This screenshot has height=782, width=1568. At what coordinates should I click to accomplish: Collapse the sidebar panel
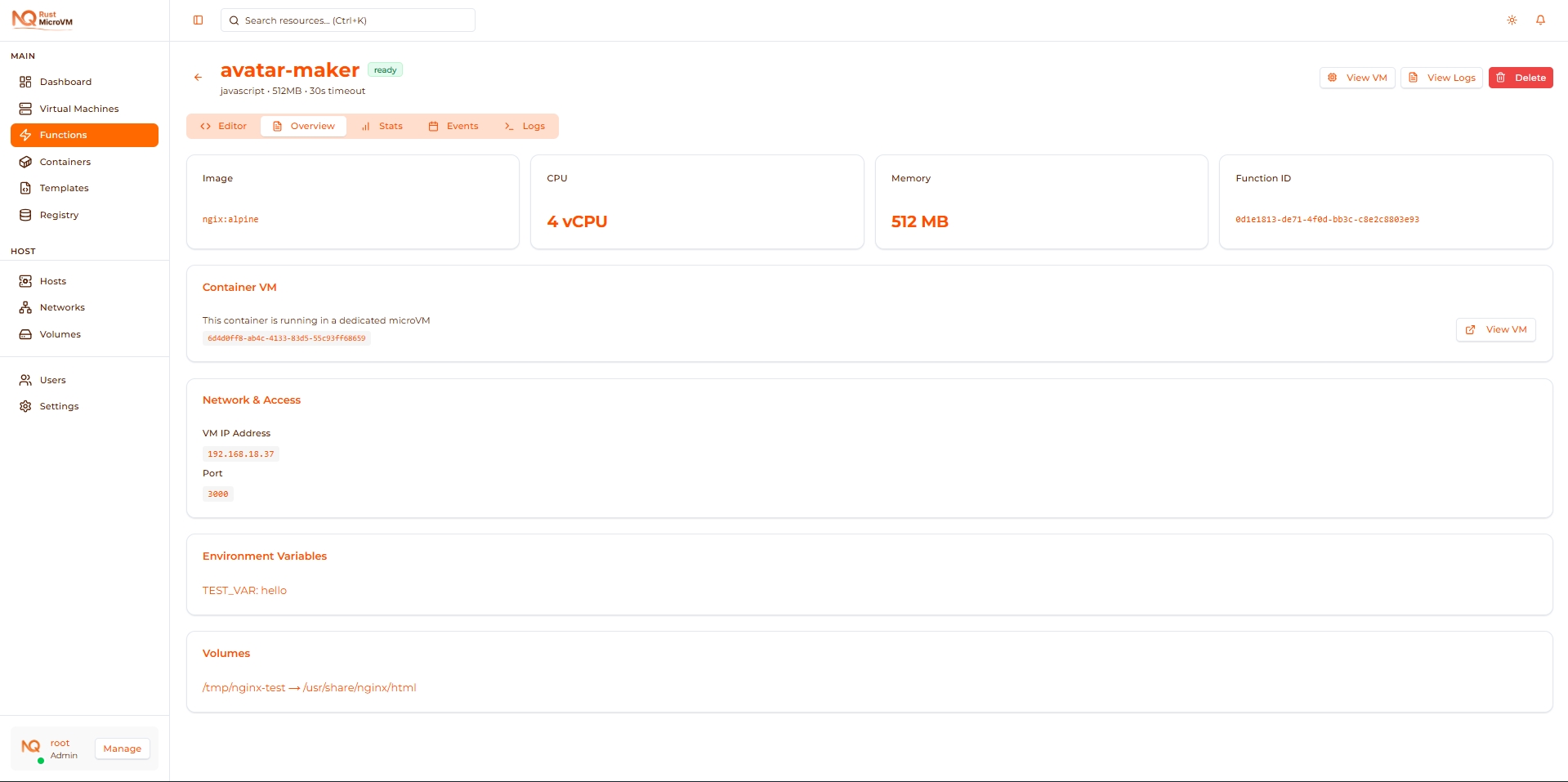198,20
